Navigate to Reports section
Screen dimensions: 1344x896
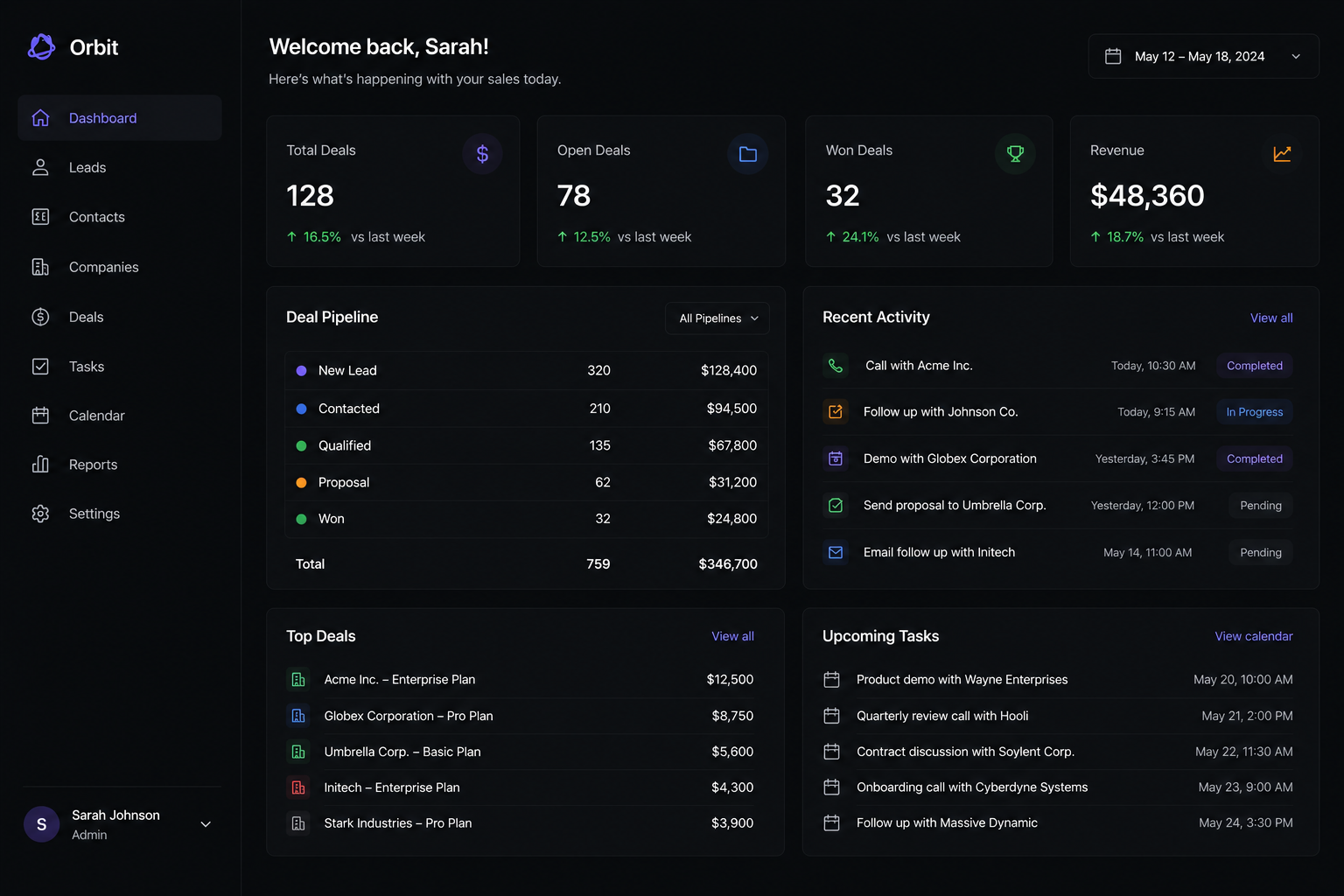pyautogui.click(x=120, y=465)
